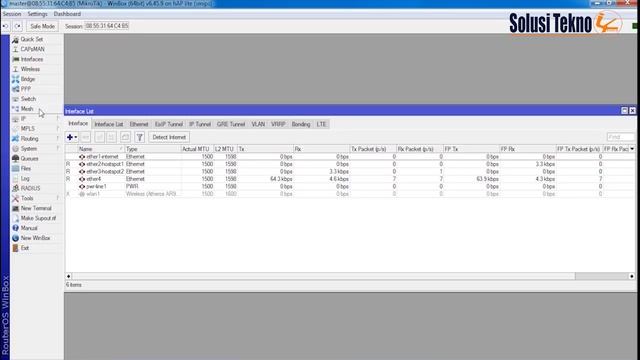Click the scrollbar left arrow
This screenshot has height=360, width=640.
pos(69,276)
